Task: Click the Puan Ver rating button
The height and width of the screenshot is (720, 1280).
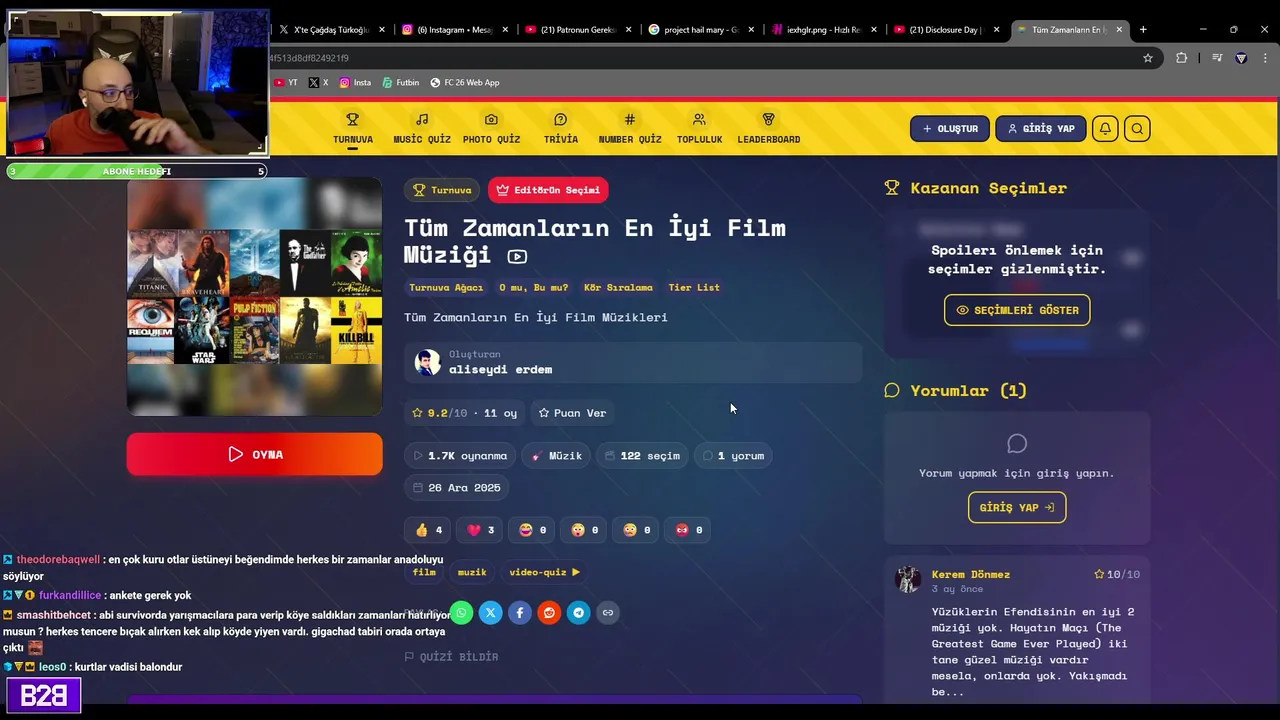Action: (x=572, y=413)
